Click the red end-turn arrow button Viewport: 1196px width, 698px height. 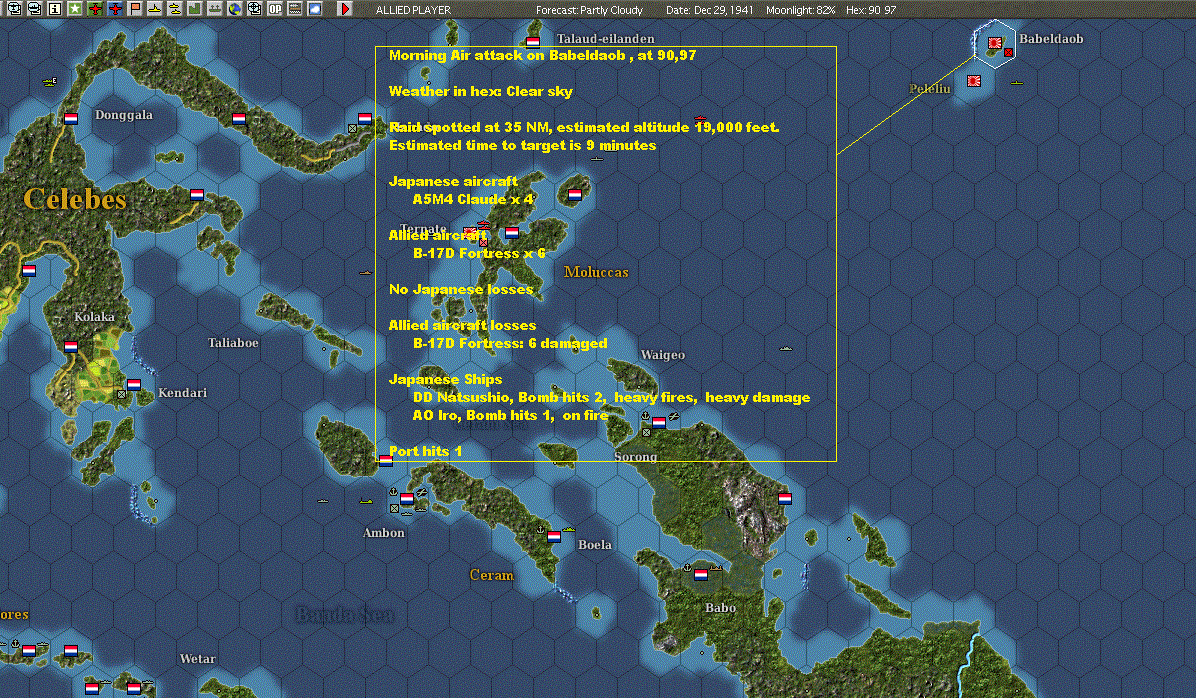coord(345,9)
